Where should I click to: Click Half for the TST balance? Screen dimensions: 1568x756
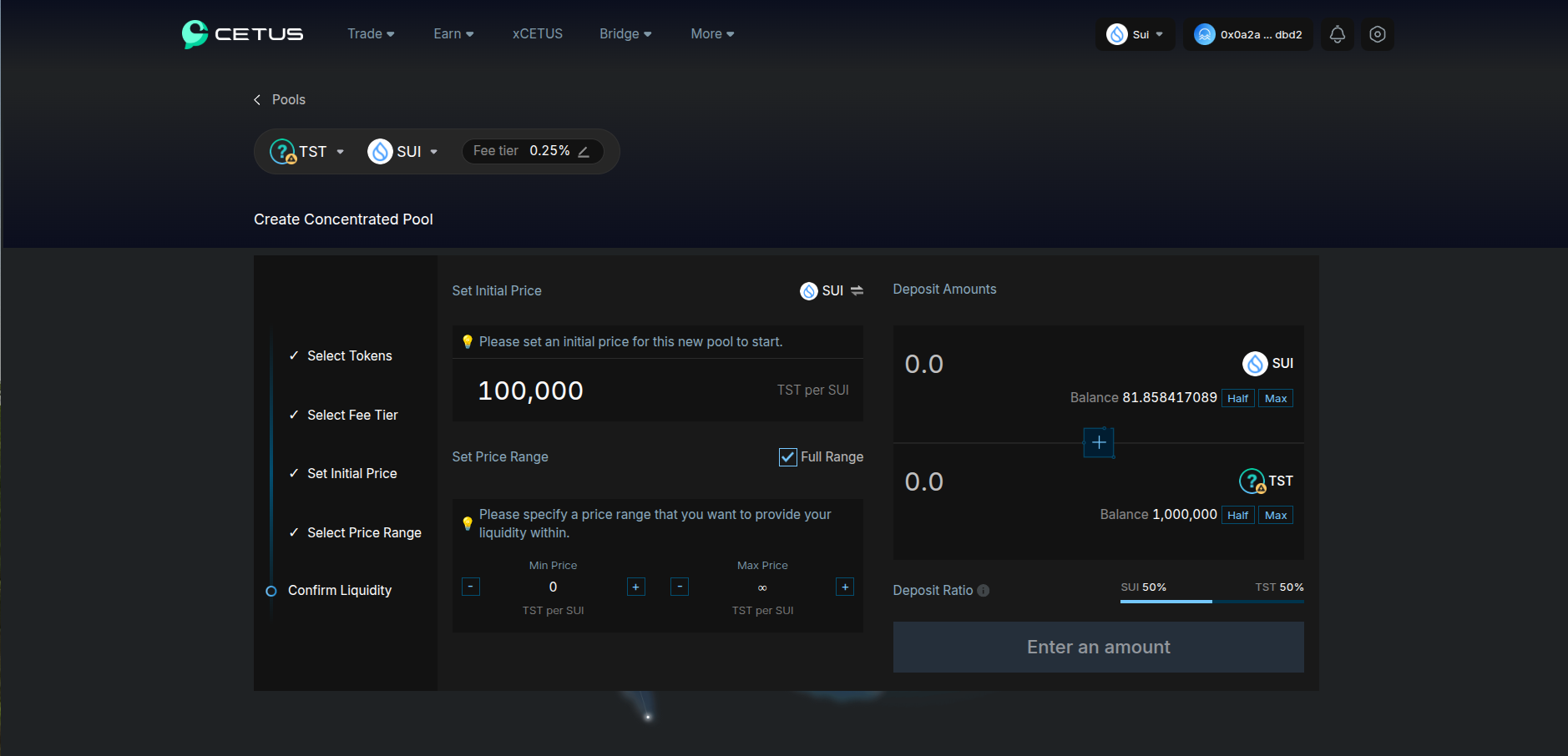pyautogui.click(x=1238, y=516)
